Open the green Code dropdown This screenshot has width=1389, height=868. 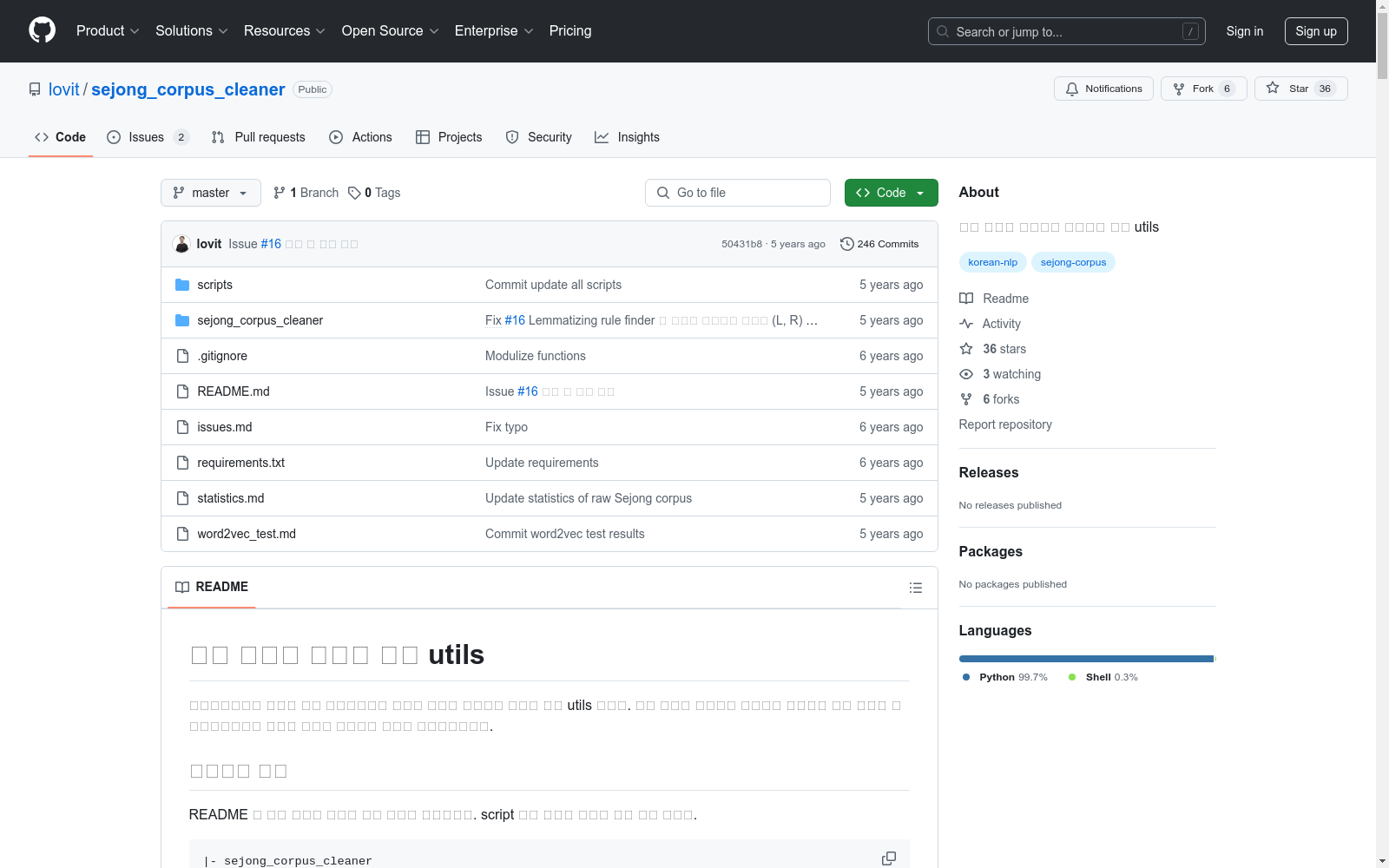click(891, 193)
